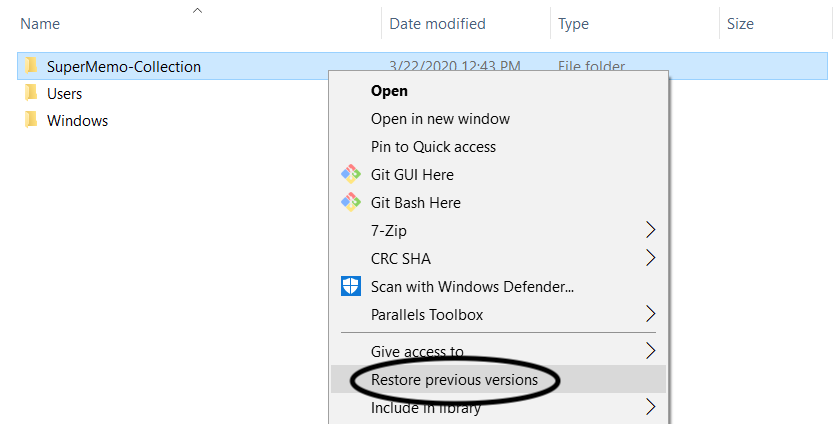Viewport: 834px width, 424px height.
Task: Click the Git GUI Here icon
Action: [x=351, y=174]
